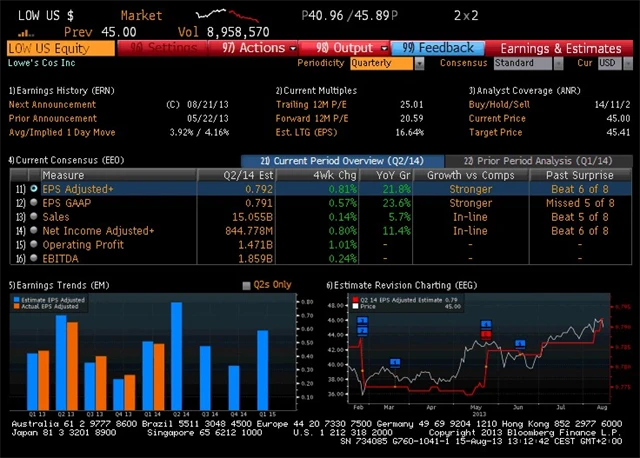Viewport: 640px width, 458px height.
Task: Click the tall Q2 14 estimate bar
Action: pos(176,356)
